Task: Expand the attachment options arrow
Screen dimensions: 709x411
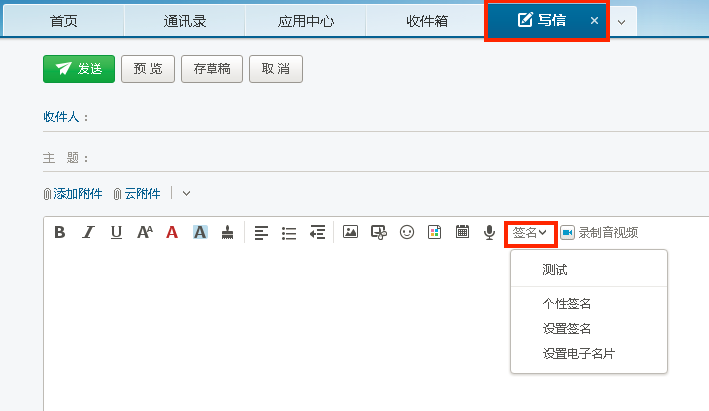Action: [186, 193]
